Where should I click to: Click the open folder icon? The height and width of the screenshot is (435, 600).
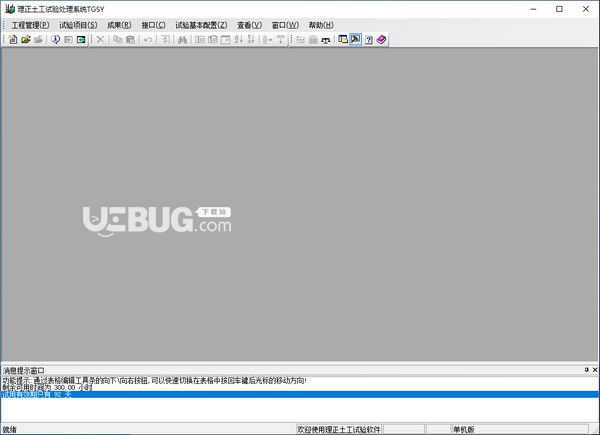(x=26, y=39)
